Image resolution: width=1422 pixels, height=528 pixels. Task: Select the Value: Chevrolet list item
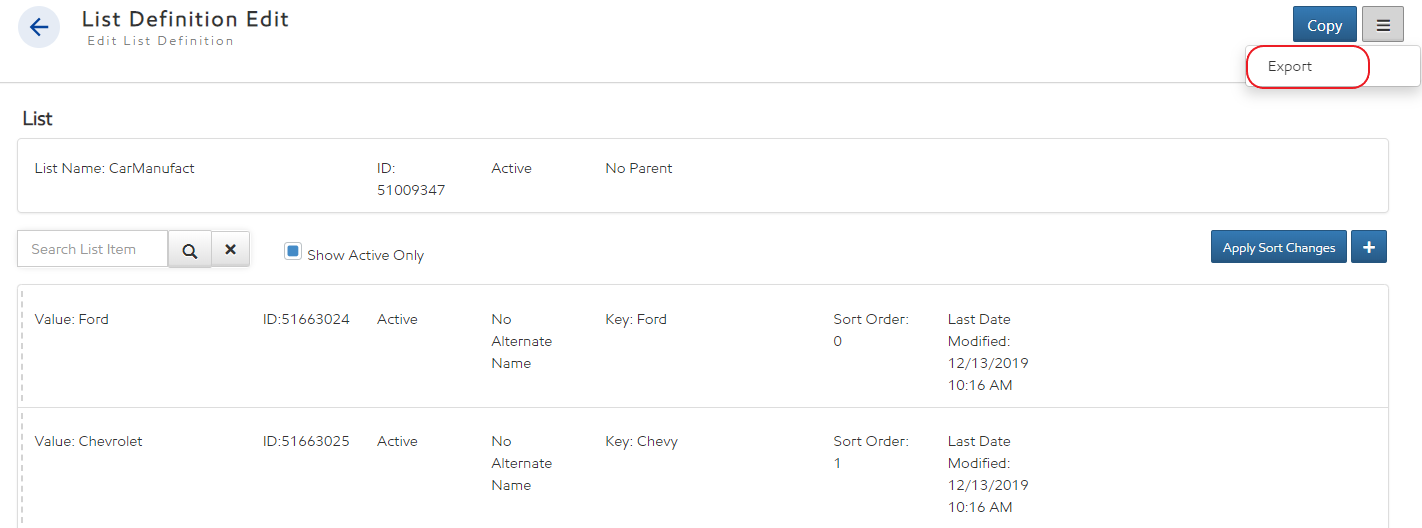tap(89, 441)
